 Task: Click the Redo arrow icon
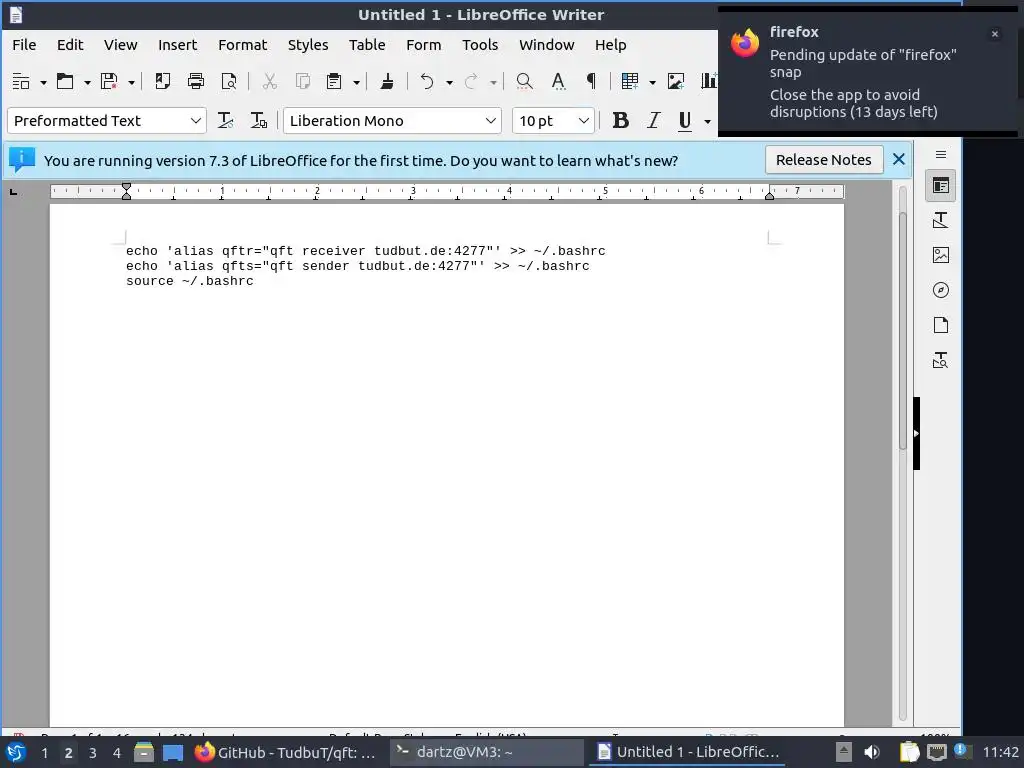point(470,82)
